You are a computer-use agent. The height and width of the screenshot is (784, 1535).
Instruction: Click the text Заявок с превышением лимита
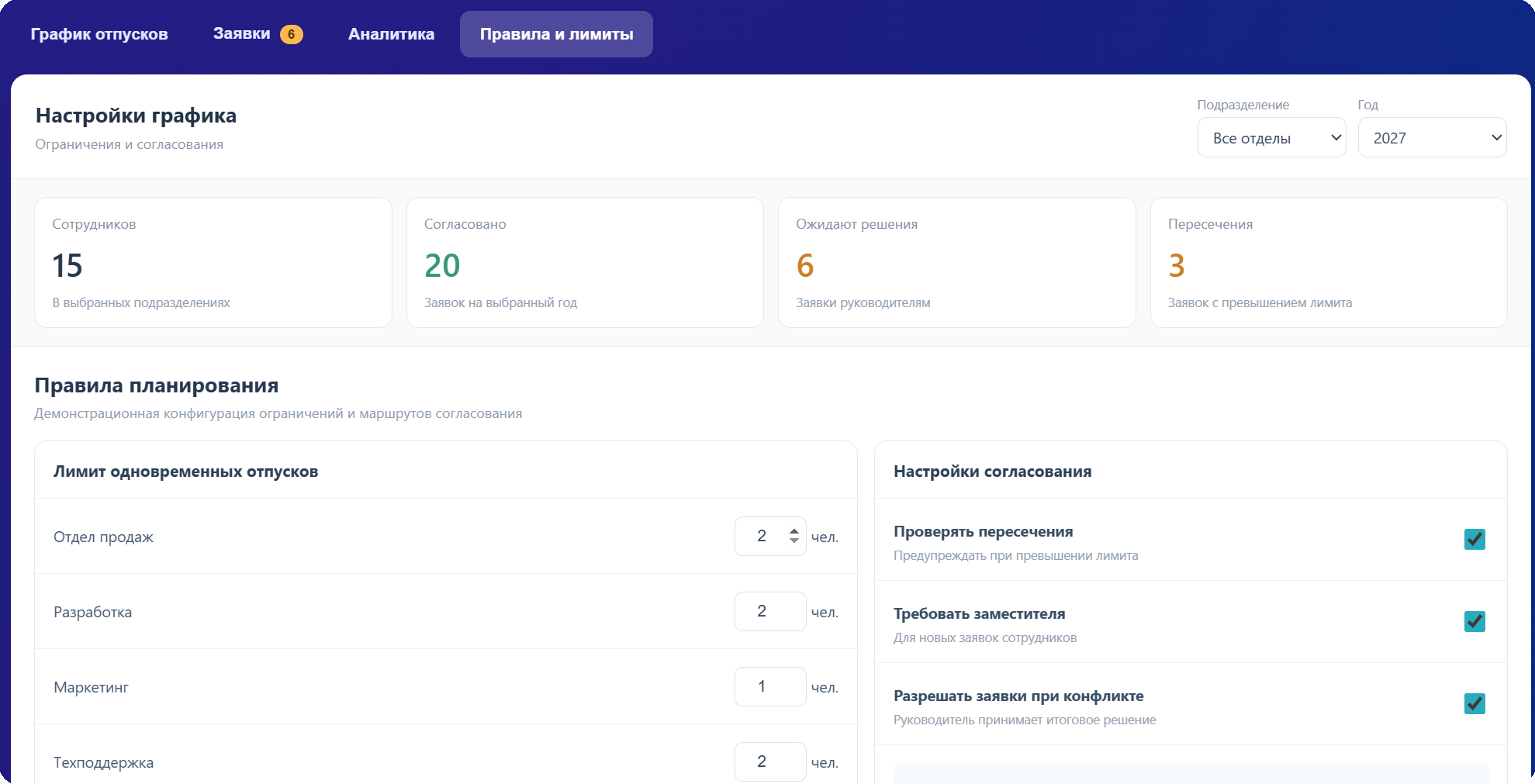click(x=1260, y=303)
